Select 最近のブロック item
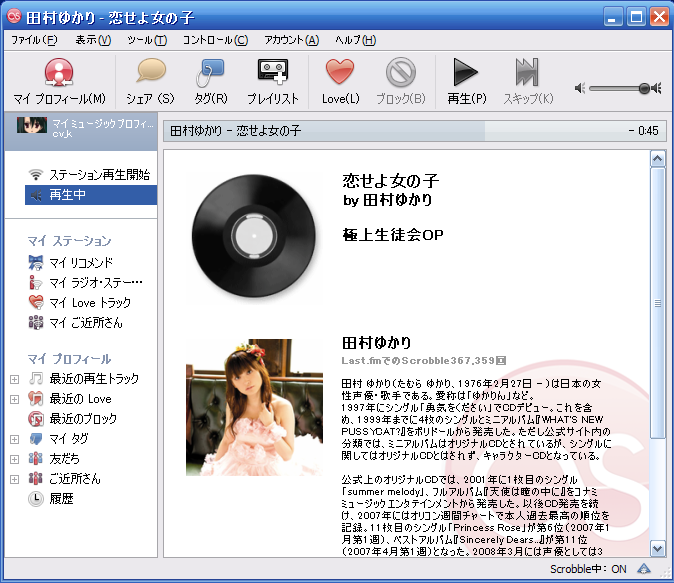This screenshot has height=583, width=674. (83, 418)
